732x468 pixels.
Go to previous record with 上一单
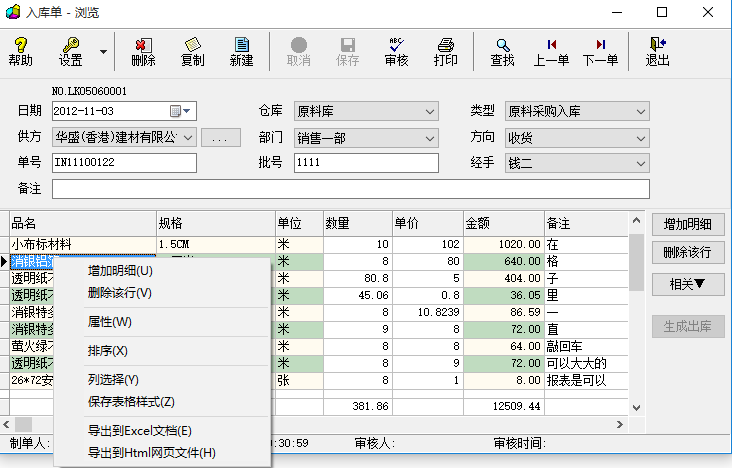click(551, 51)
